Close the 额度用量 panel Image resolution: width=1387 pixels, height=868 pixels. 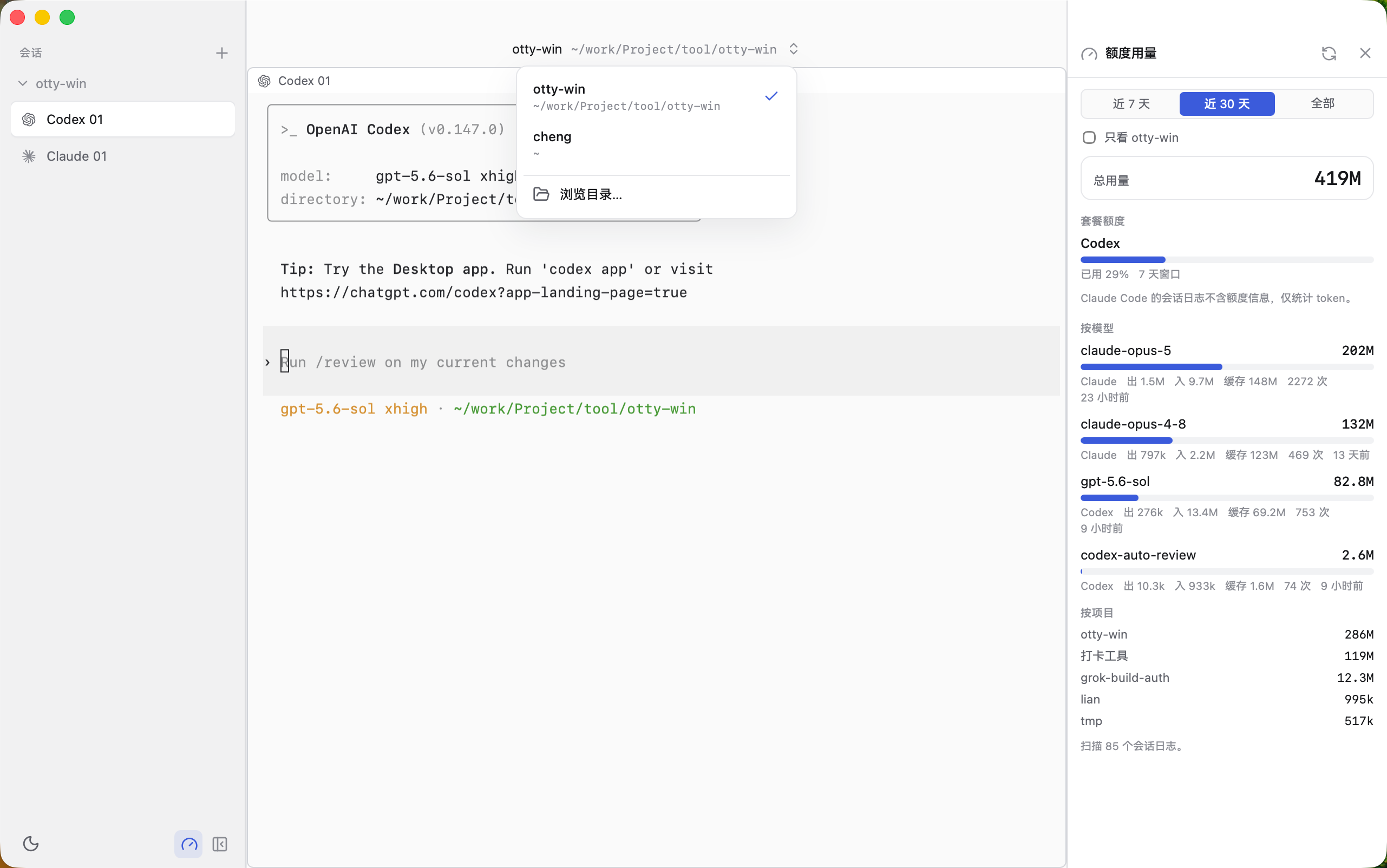point(1365,54)
